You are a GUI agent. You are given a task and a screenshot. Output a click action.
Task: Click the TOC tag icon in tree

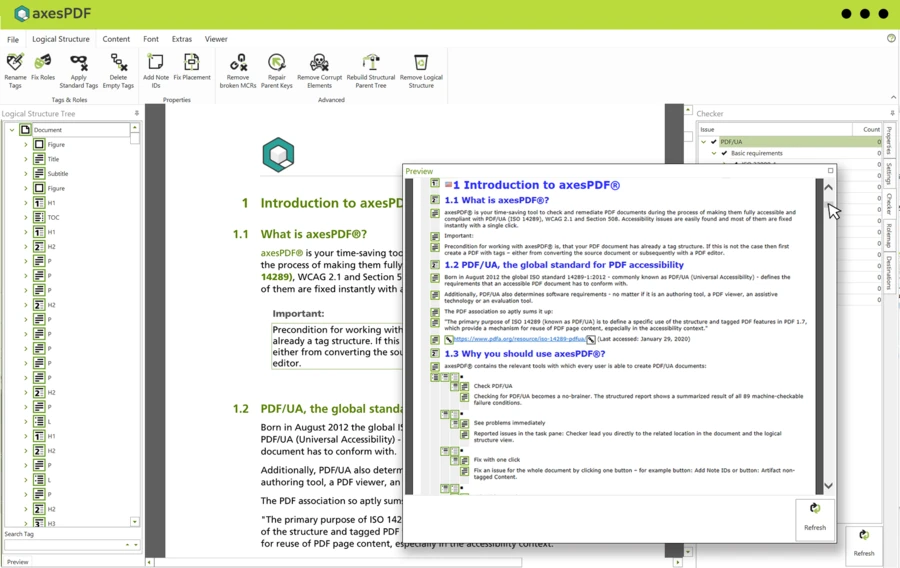(39, 217)
